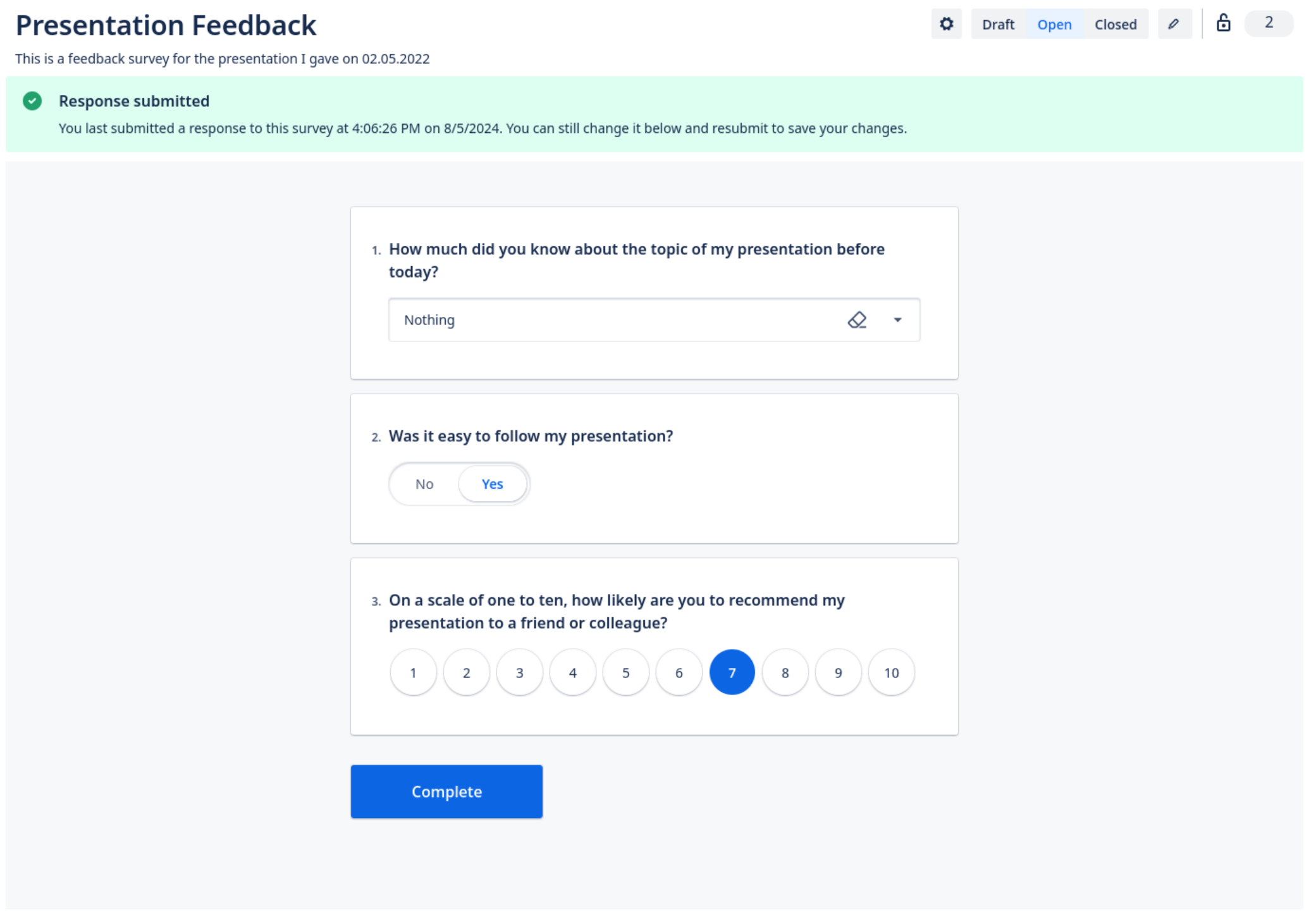Choose rating 10 on recommendation scale
The image size is (1316, 914).
pyautogui.click(x=891, y=672)
